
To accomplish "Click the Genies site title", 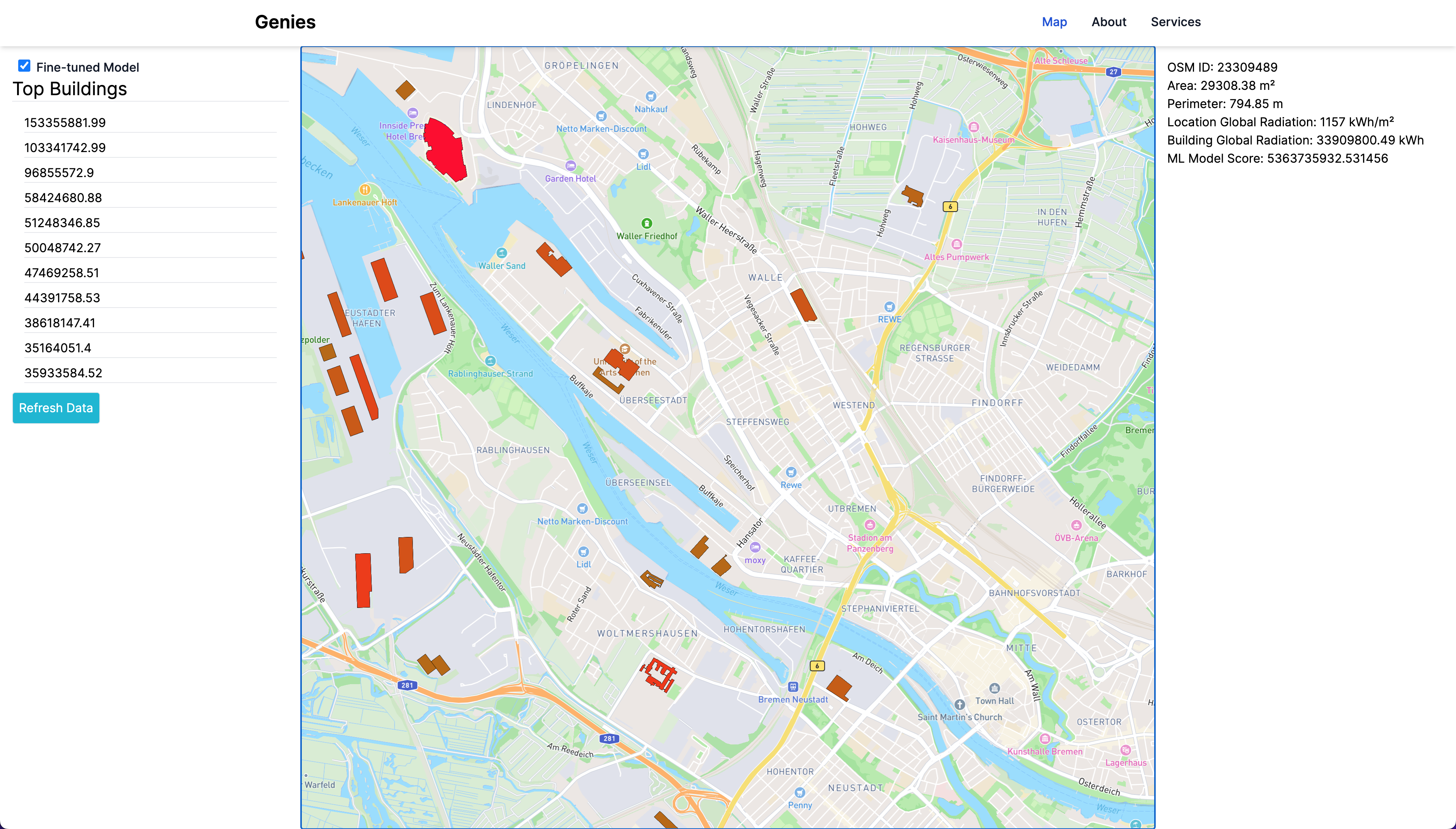I will coord(285,22).
